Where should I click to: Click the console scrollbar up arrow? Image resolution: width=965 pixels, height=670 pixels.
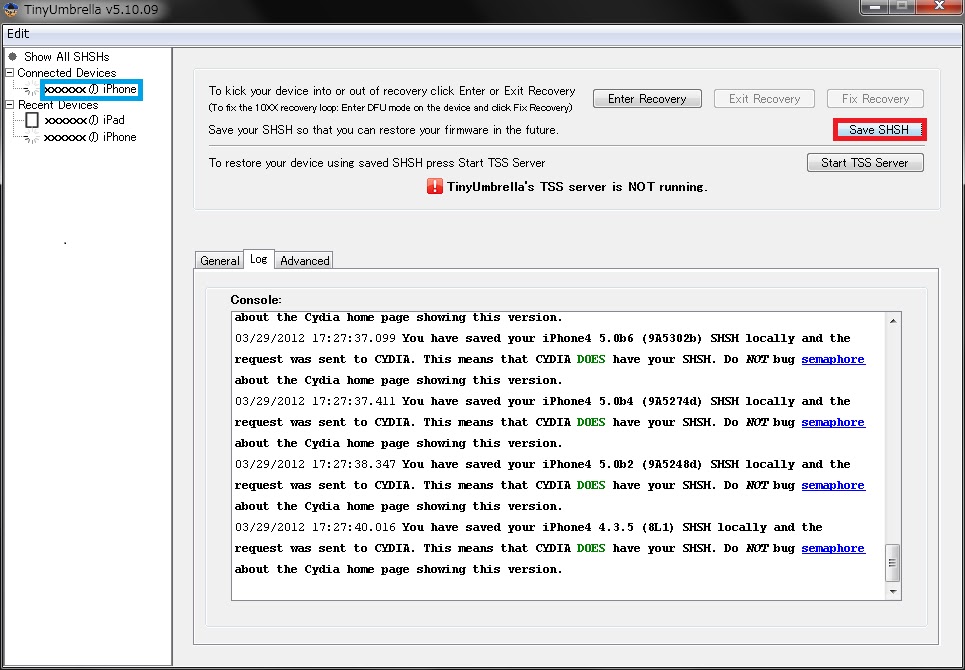[893, 321]
